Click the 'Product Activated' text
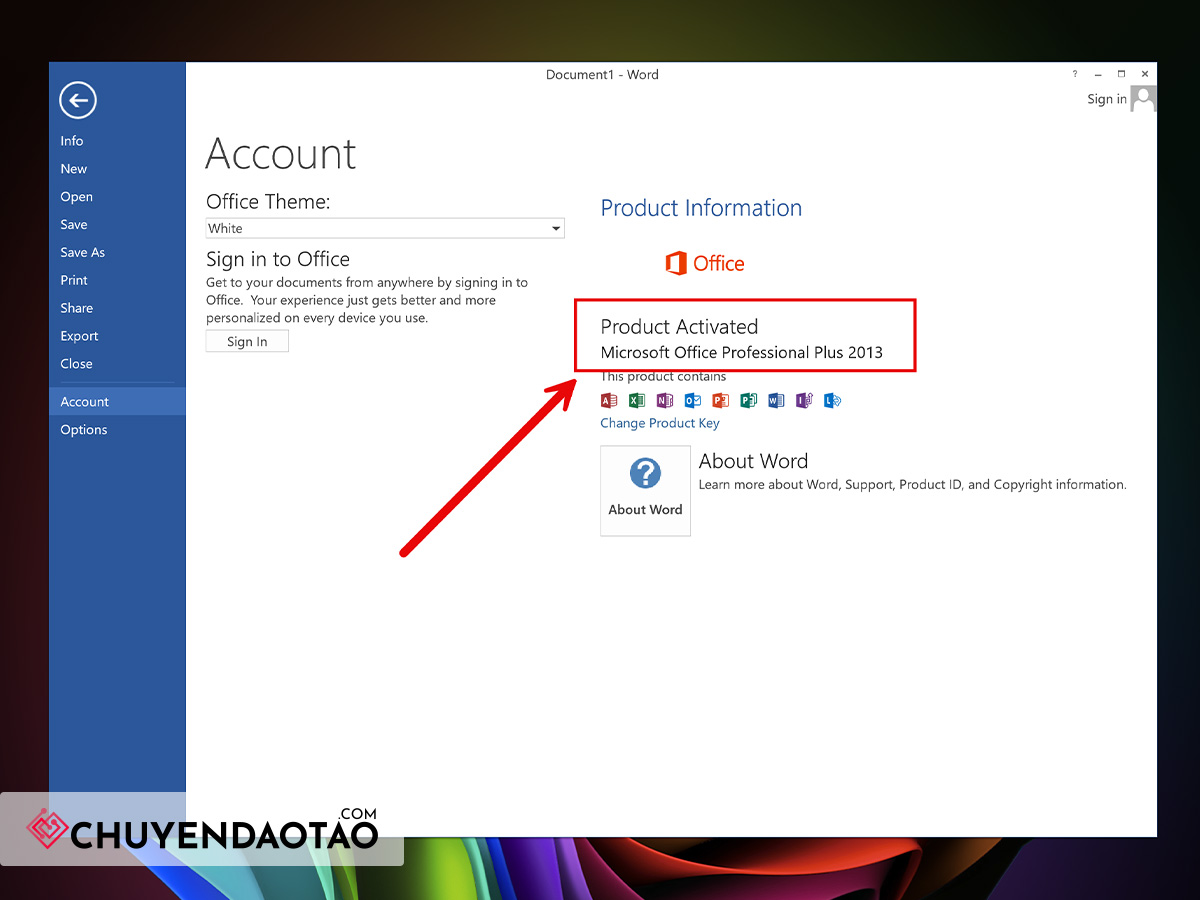The width and height of the screenshot is (1200, 900). pyautogui.click(x=679, y=326)
